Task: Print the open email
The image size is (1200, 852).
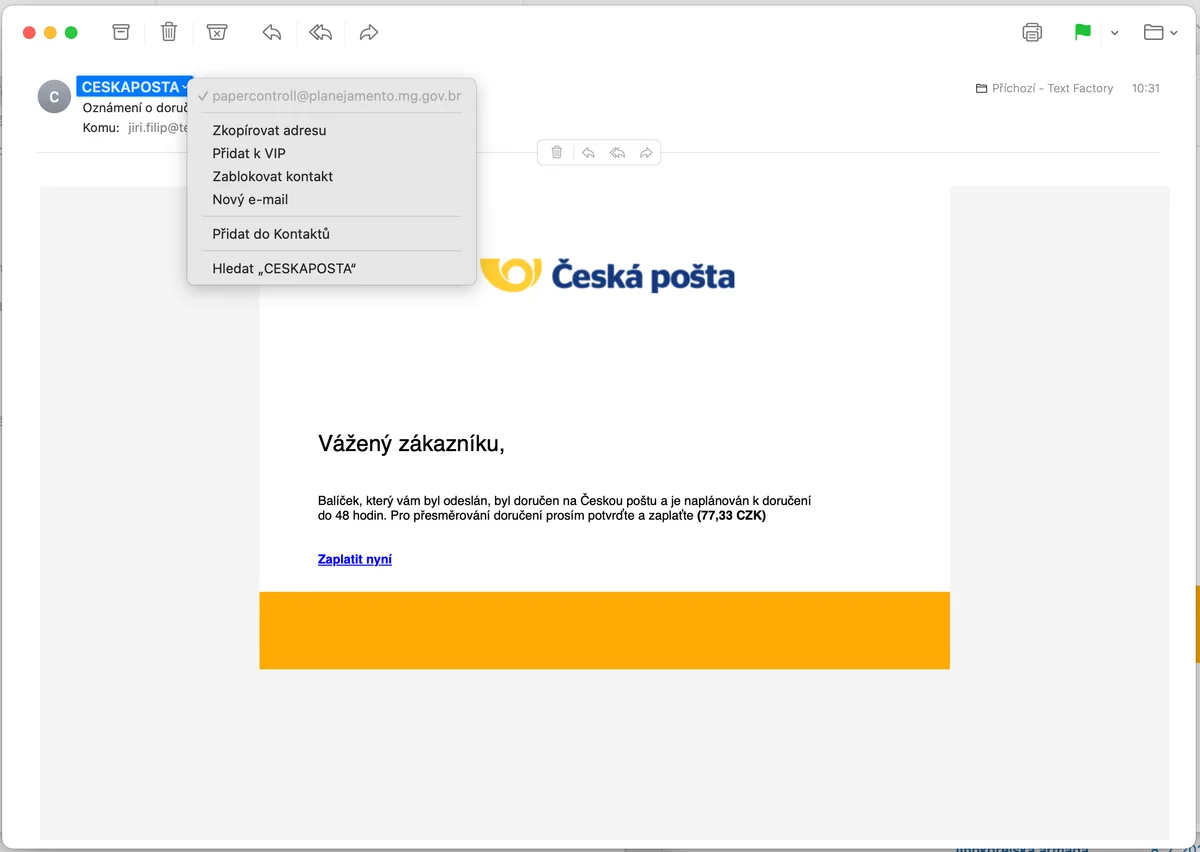Action: pyautogui.click(x=1031, y=31)
